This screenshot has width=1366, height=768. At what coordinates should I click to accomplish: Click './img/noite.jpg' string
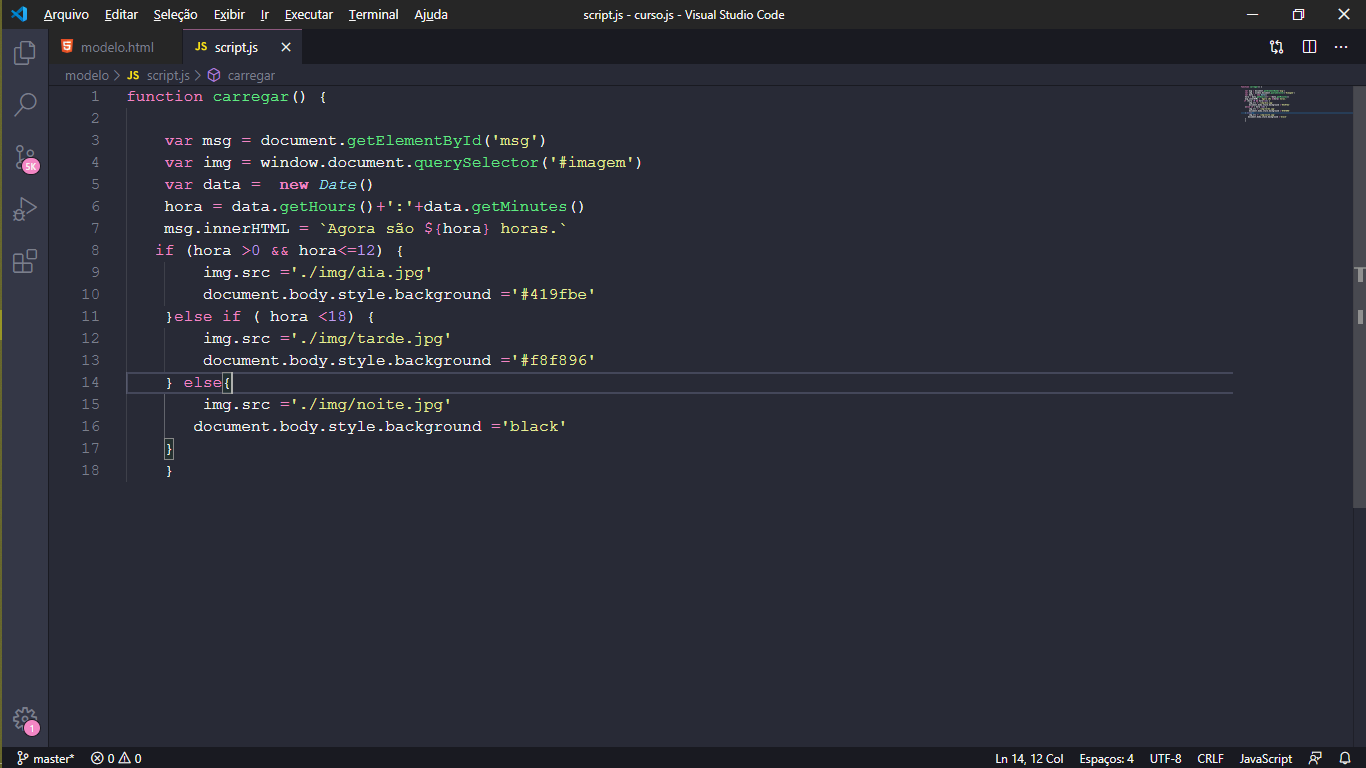(370, 404)
